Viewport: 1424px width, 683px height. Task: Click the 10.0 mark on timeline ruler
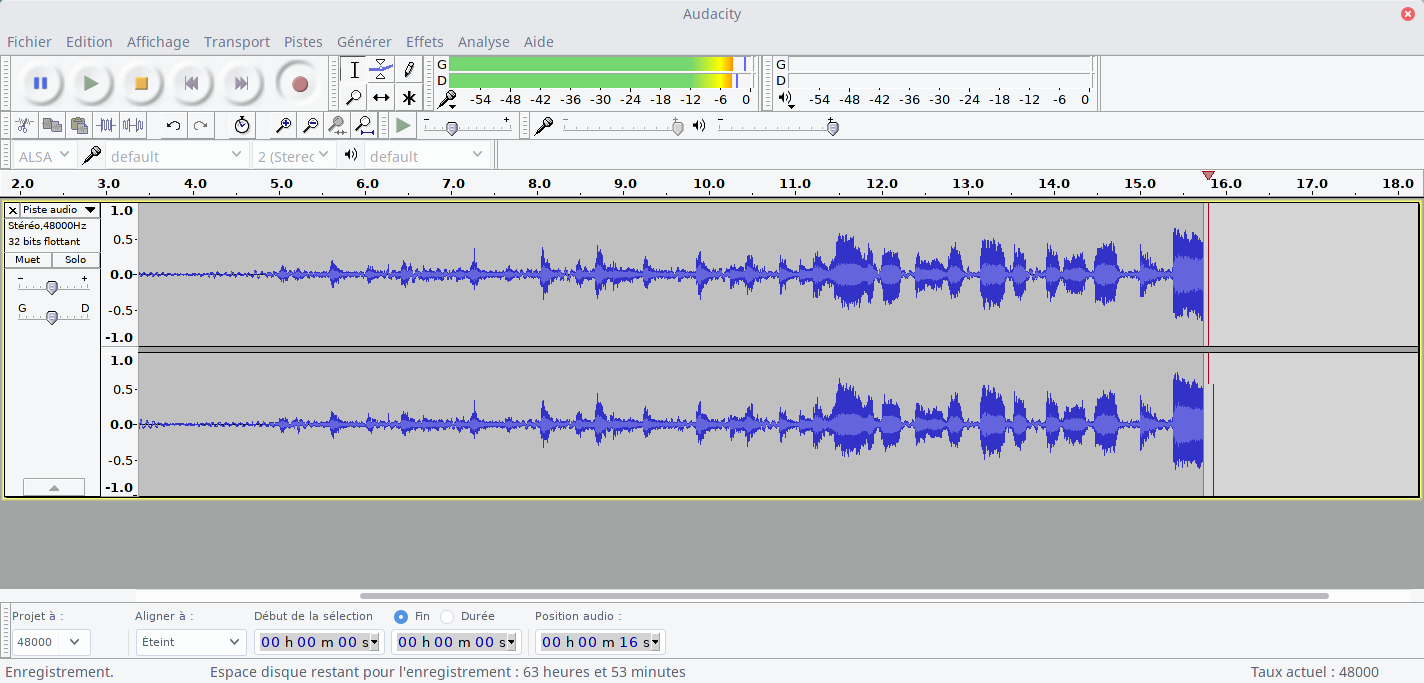click(x=709, y=184)
